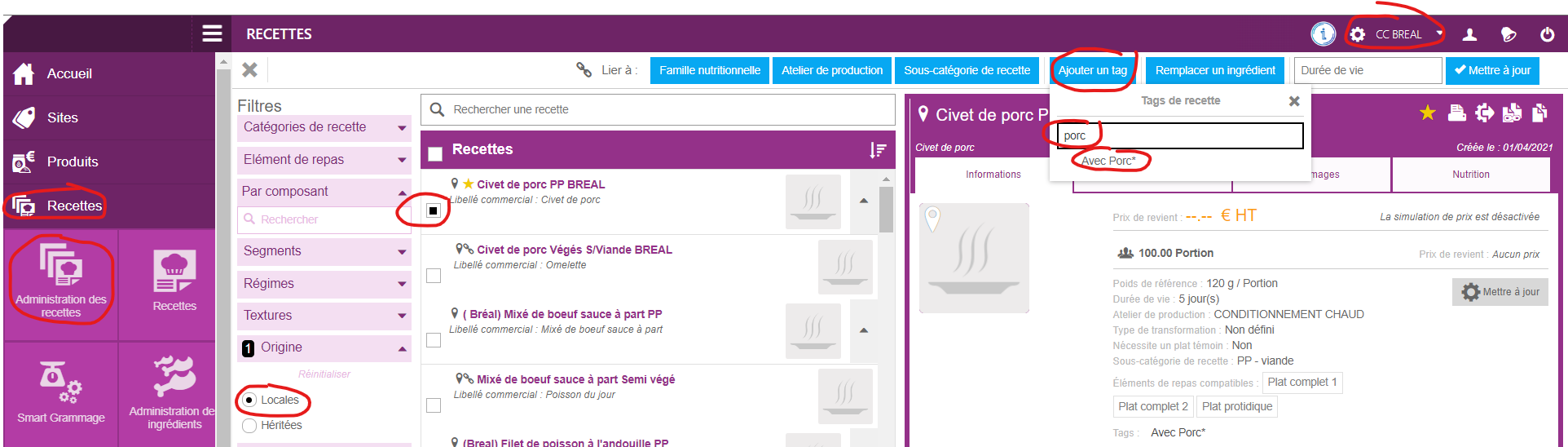1568x447 pixels.
Task: Expand the Catégories de recette filter
Action: (x=324, y=128)
